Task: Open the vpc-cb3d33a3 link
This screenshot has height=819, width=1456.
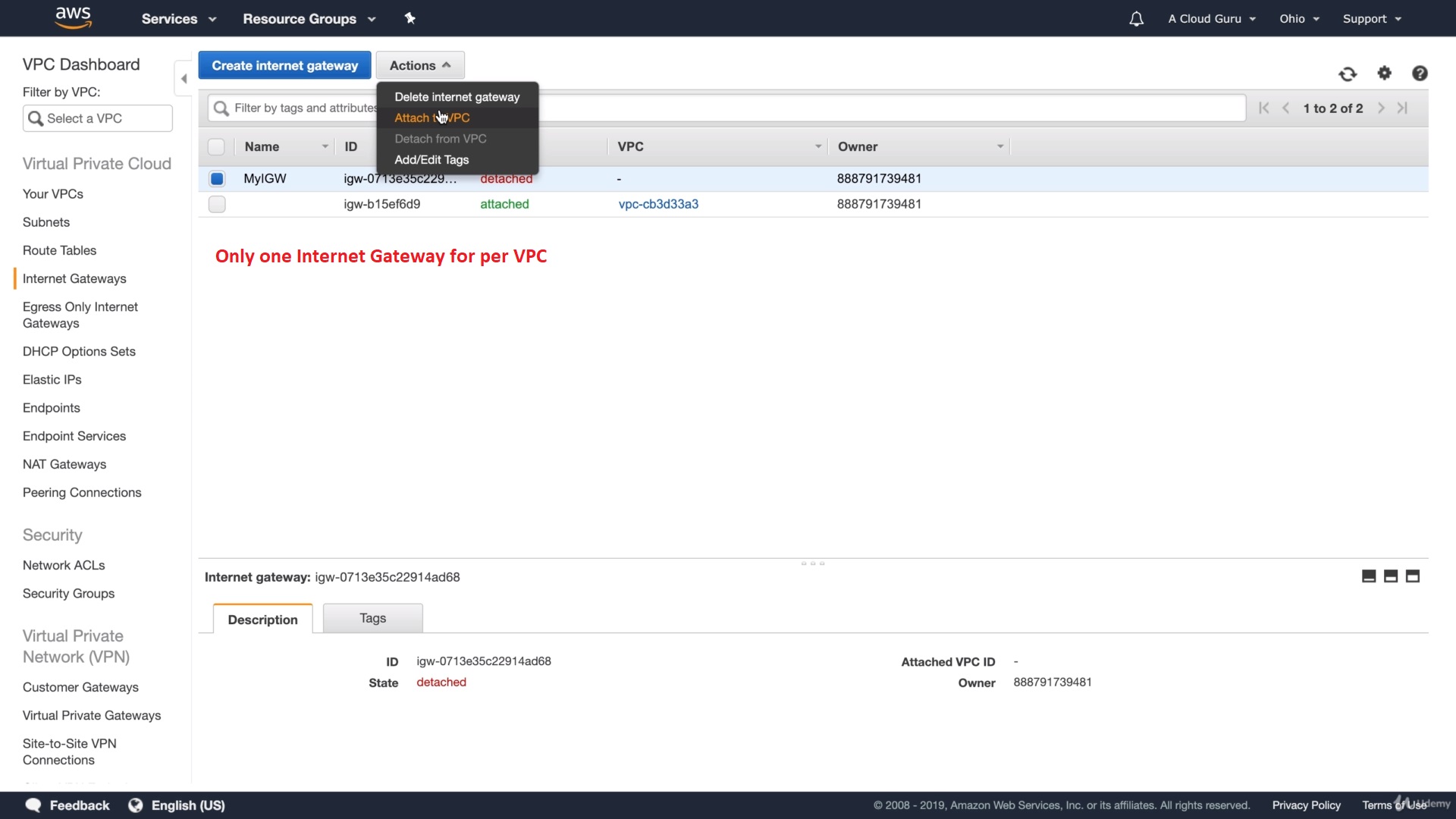Action: [x=658, y=204]
